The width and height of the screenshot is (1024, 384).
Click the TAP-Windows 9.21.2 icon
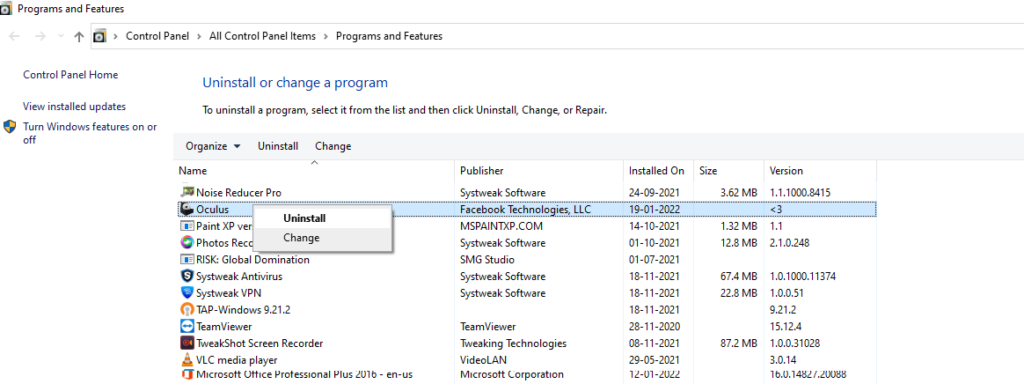coord(187,310)
